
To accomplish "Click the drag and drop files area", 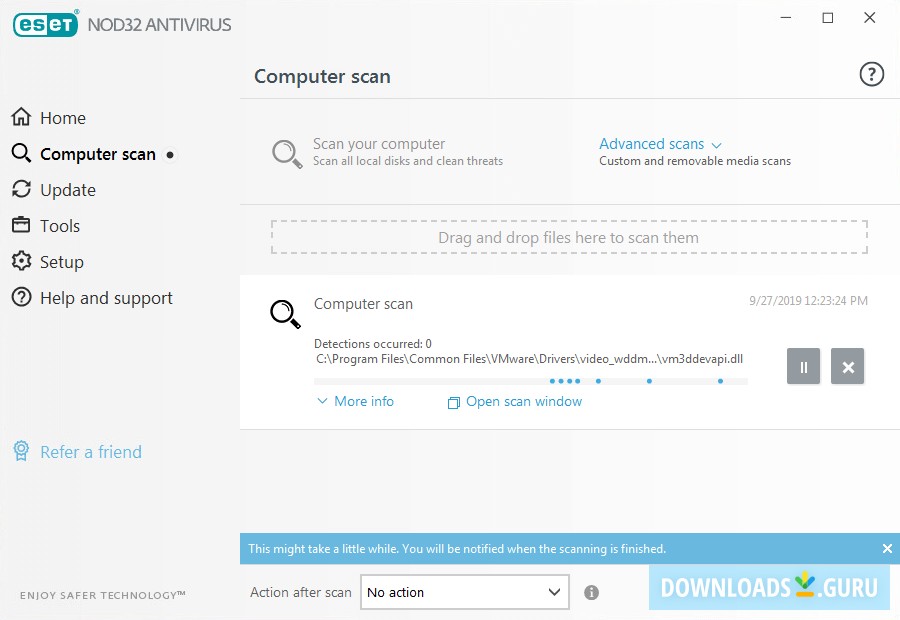I will (x=569, y=237).
